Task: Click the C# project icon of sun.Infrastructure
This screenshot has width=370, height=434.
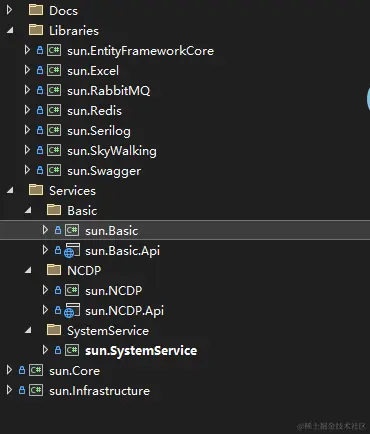Action: (x=36, y=390)
